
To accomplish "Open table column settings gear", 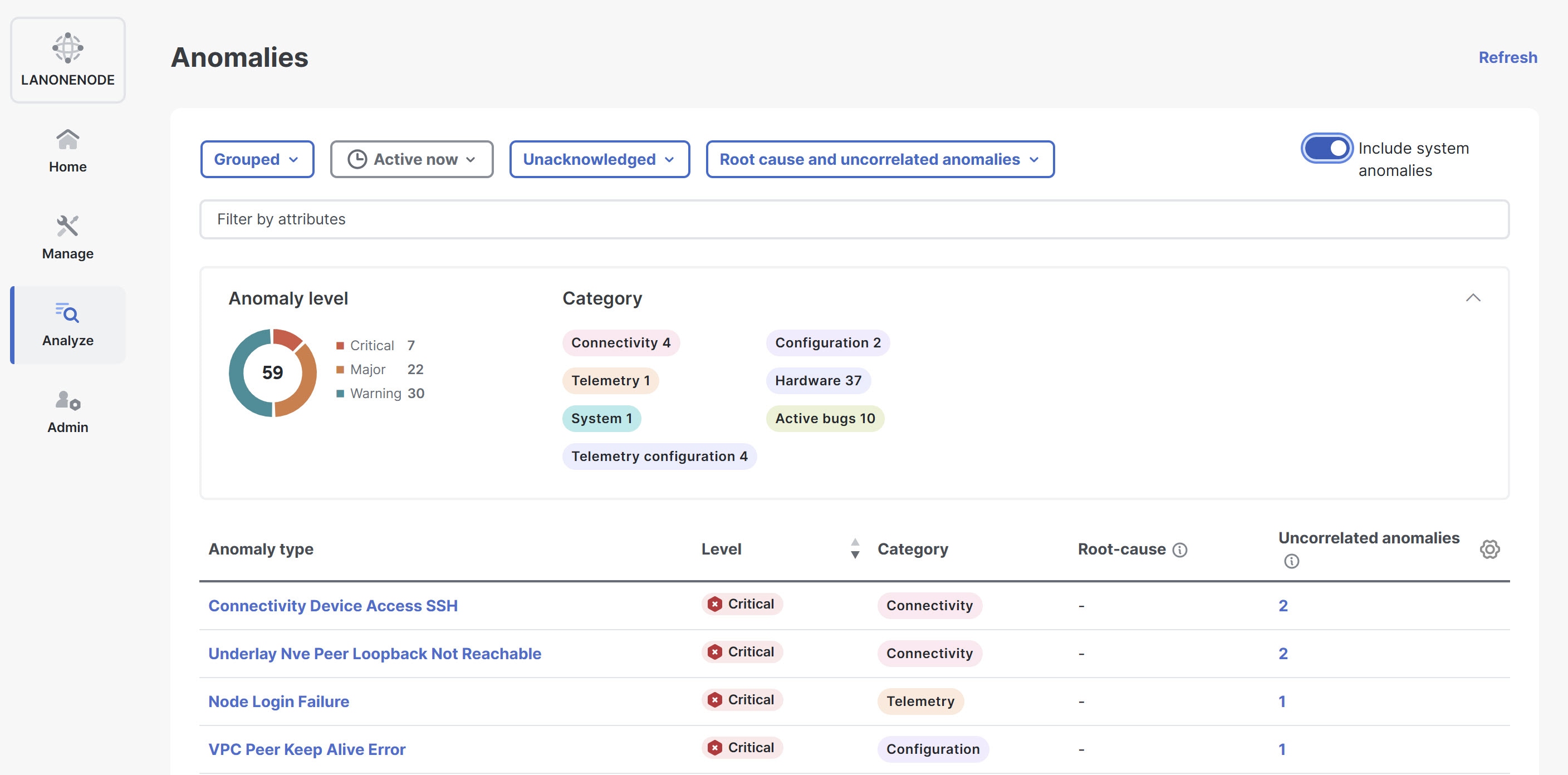I will 1489,549.
